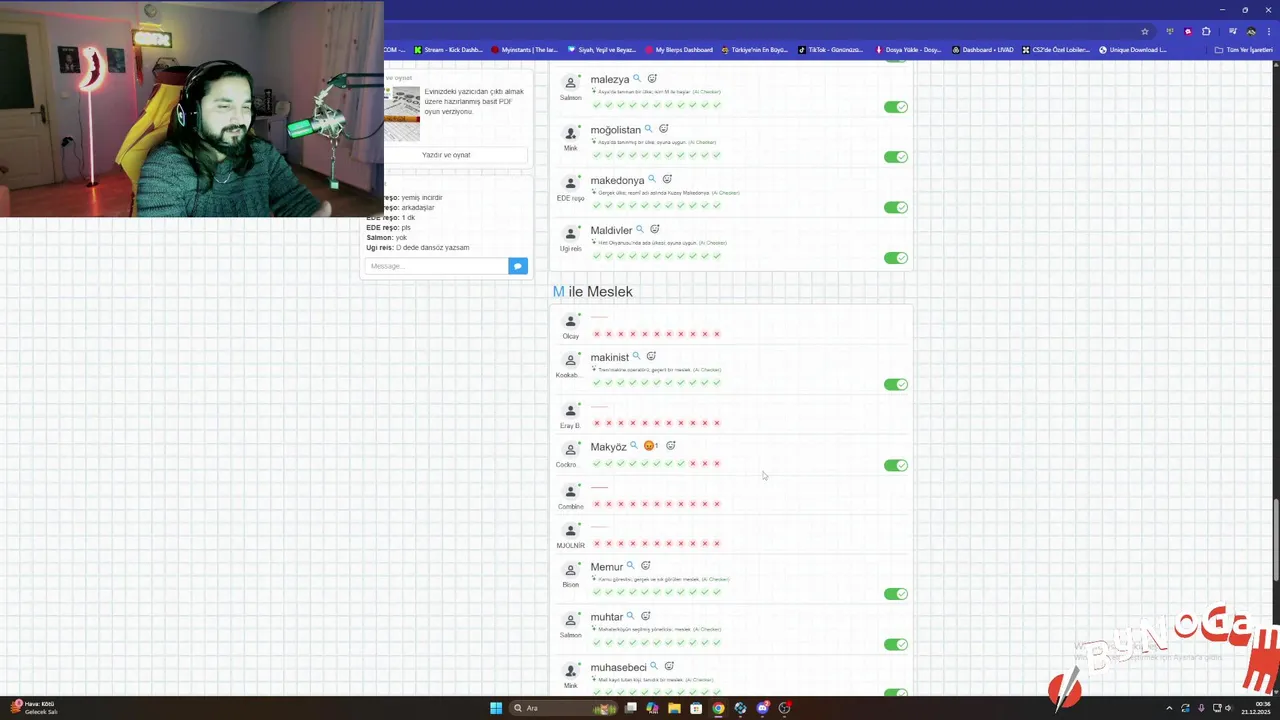Open My Blerps Dashboard bookmark

[x=679, y=49]
